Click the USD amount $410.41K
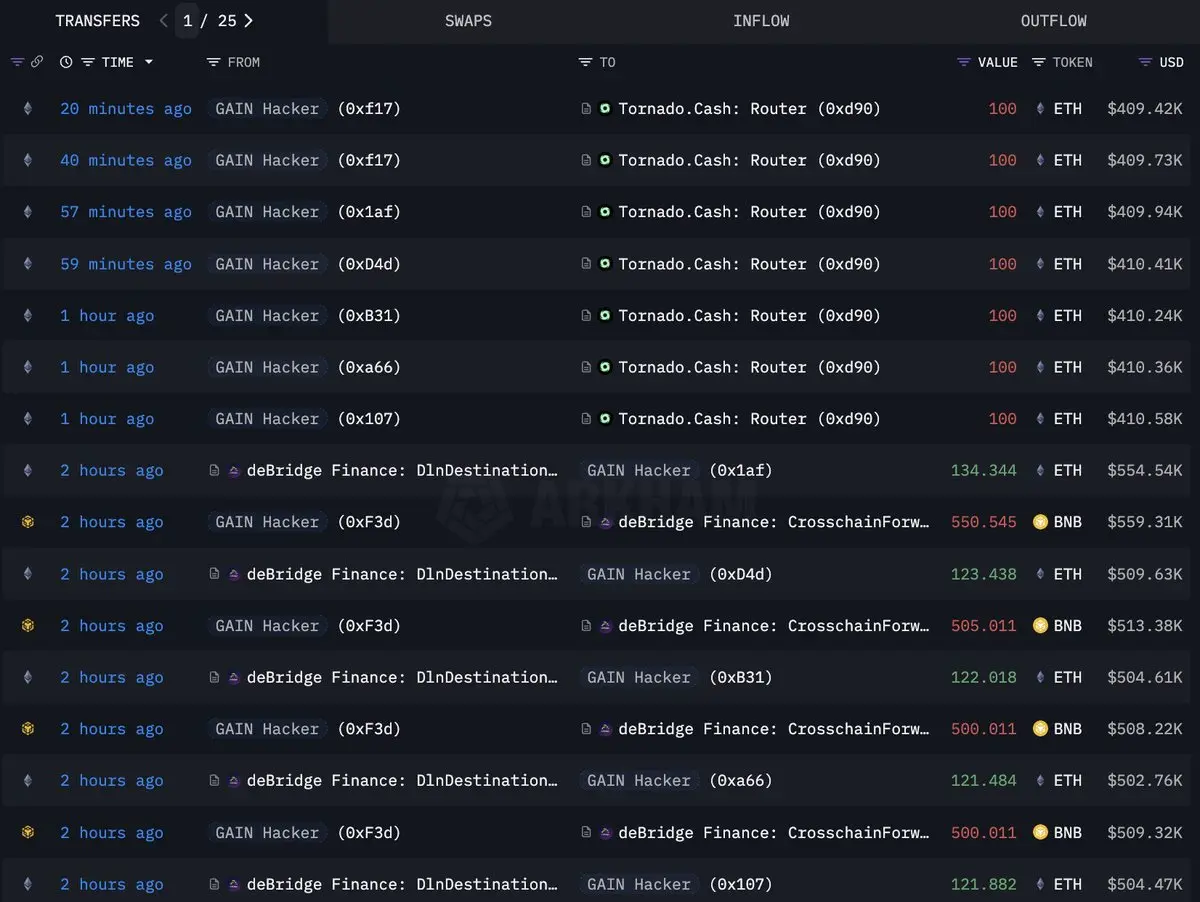 [x=1145, y=264]
